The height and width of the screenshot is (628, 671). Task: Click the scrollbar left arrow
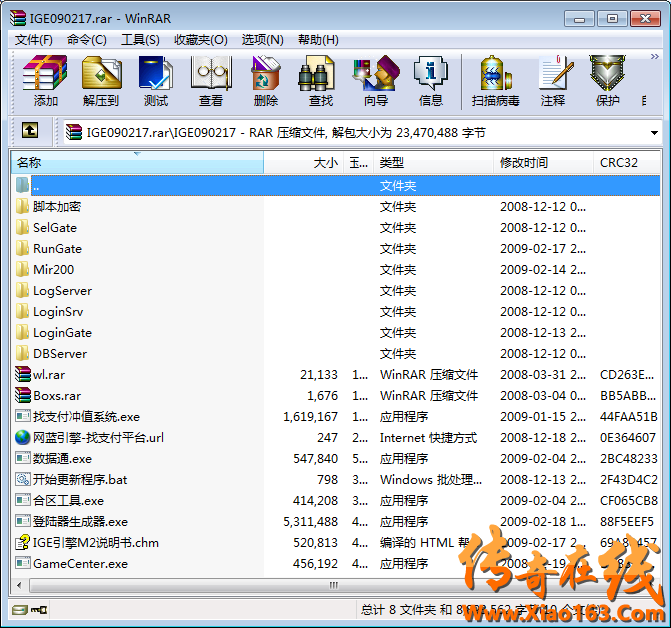click(19, 585)
